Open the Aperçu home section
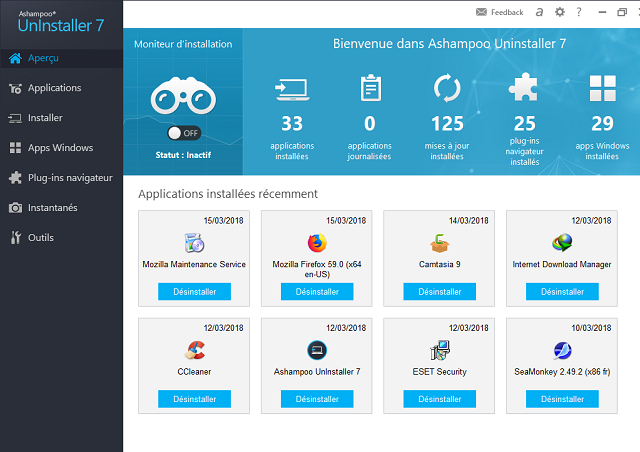The height and width of the screenshot is (452, 640). pyautogui.click(x=61, y=58)
